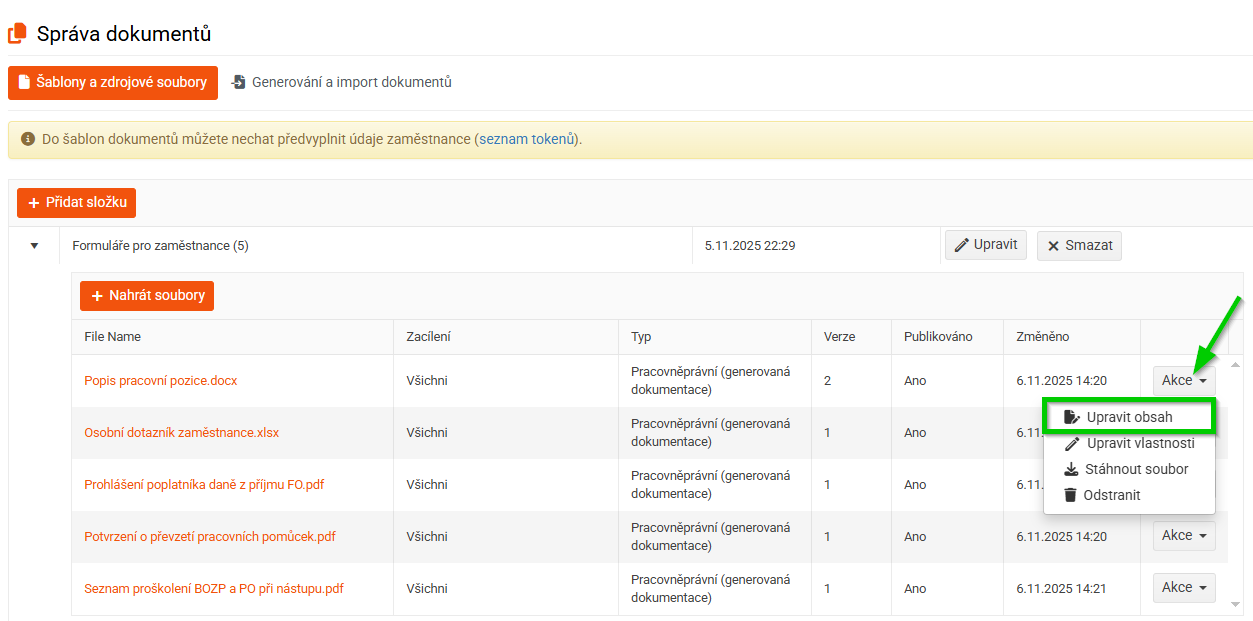Click the pencil icon beside Upravit vlastnosti

tap(1072, 443)
